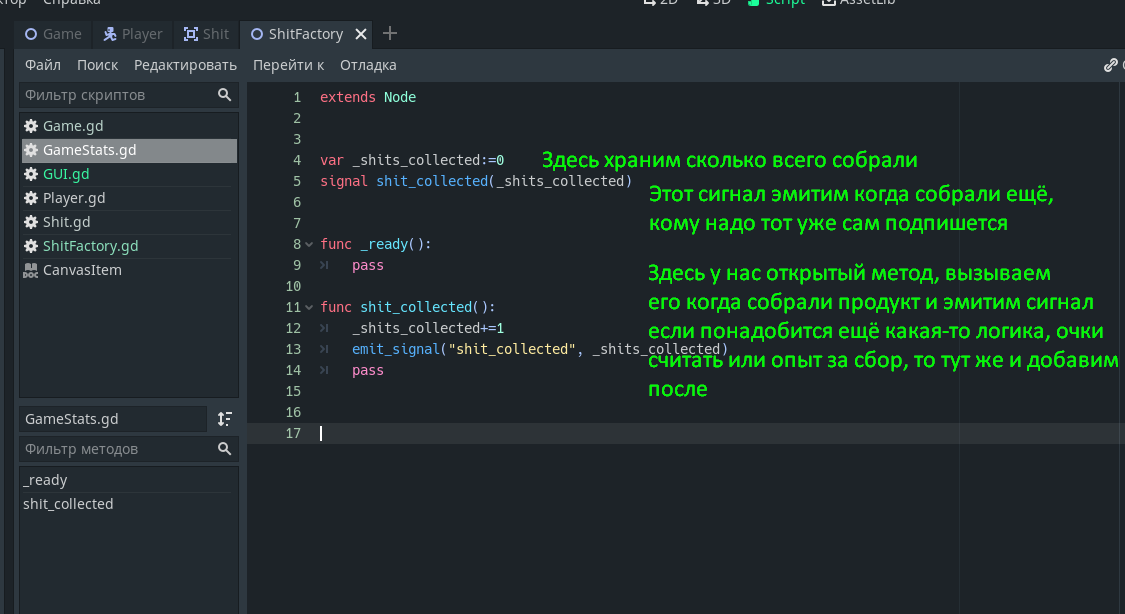Click the gear icon beside Player.gd
The image size is (1125, 614).
click(x=31, y=198)
